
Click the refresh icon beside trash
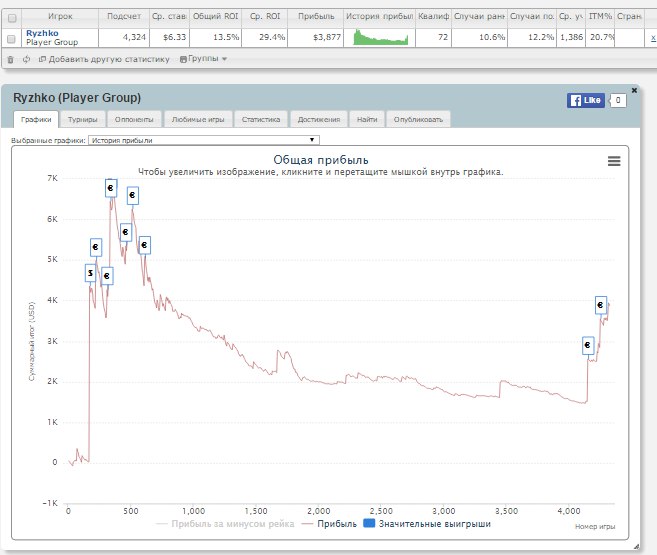pos(26,59)
